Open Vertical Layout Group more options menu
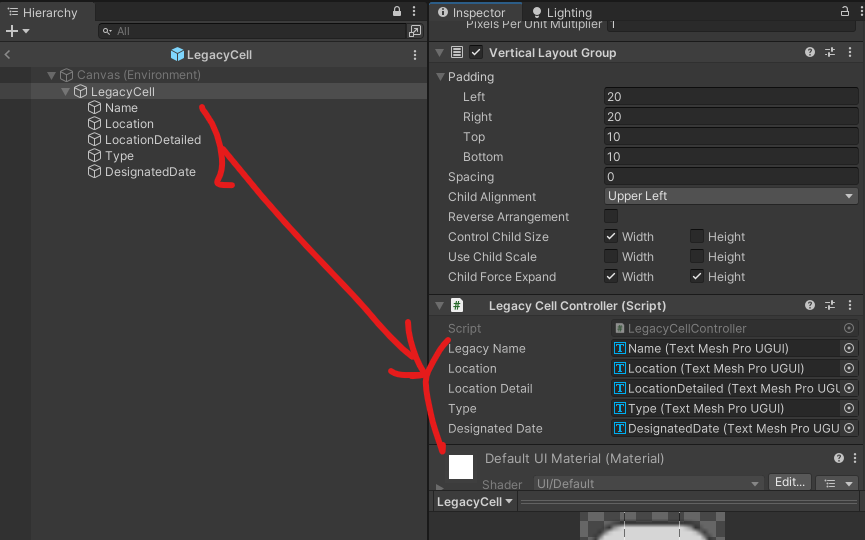Screen dimensions: 865x540 coord(850,52)
